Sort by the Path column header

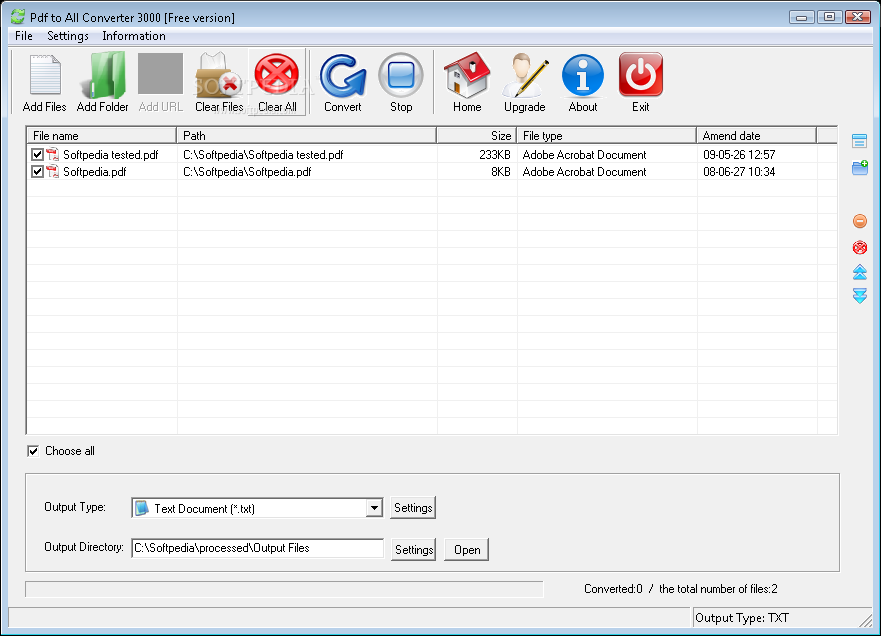point(307,135)
